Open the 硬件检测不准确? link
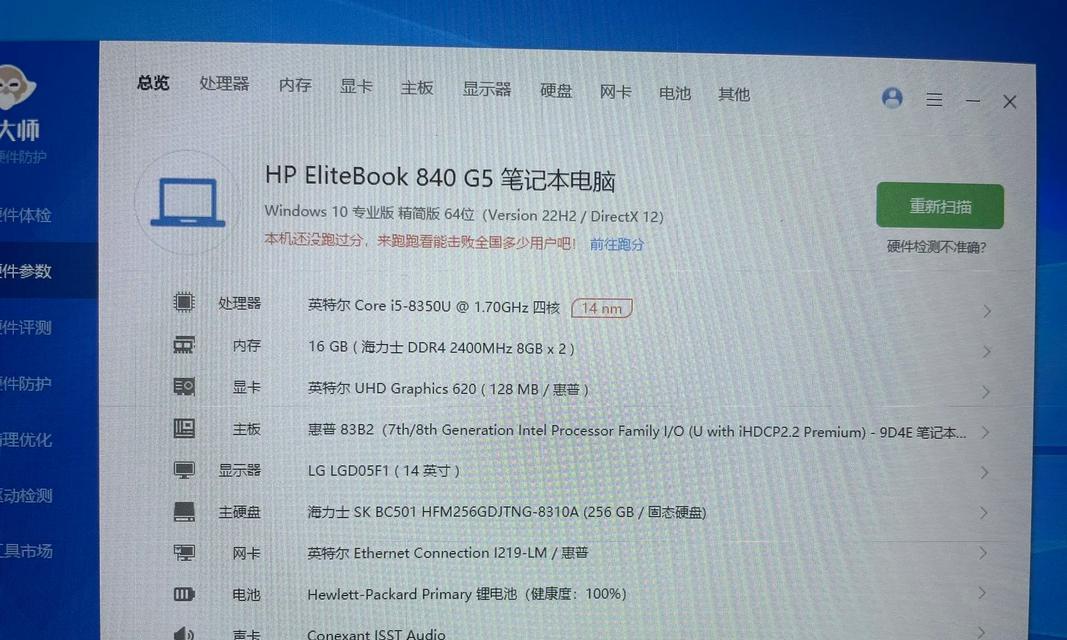The image size is (1067, 640). (x=936, y=247)
